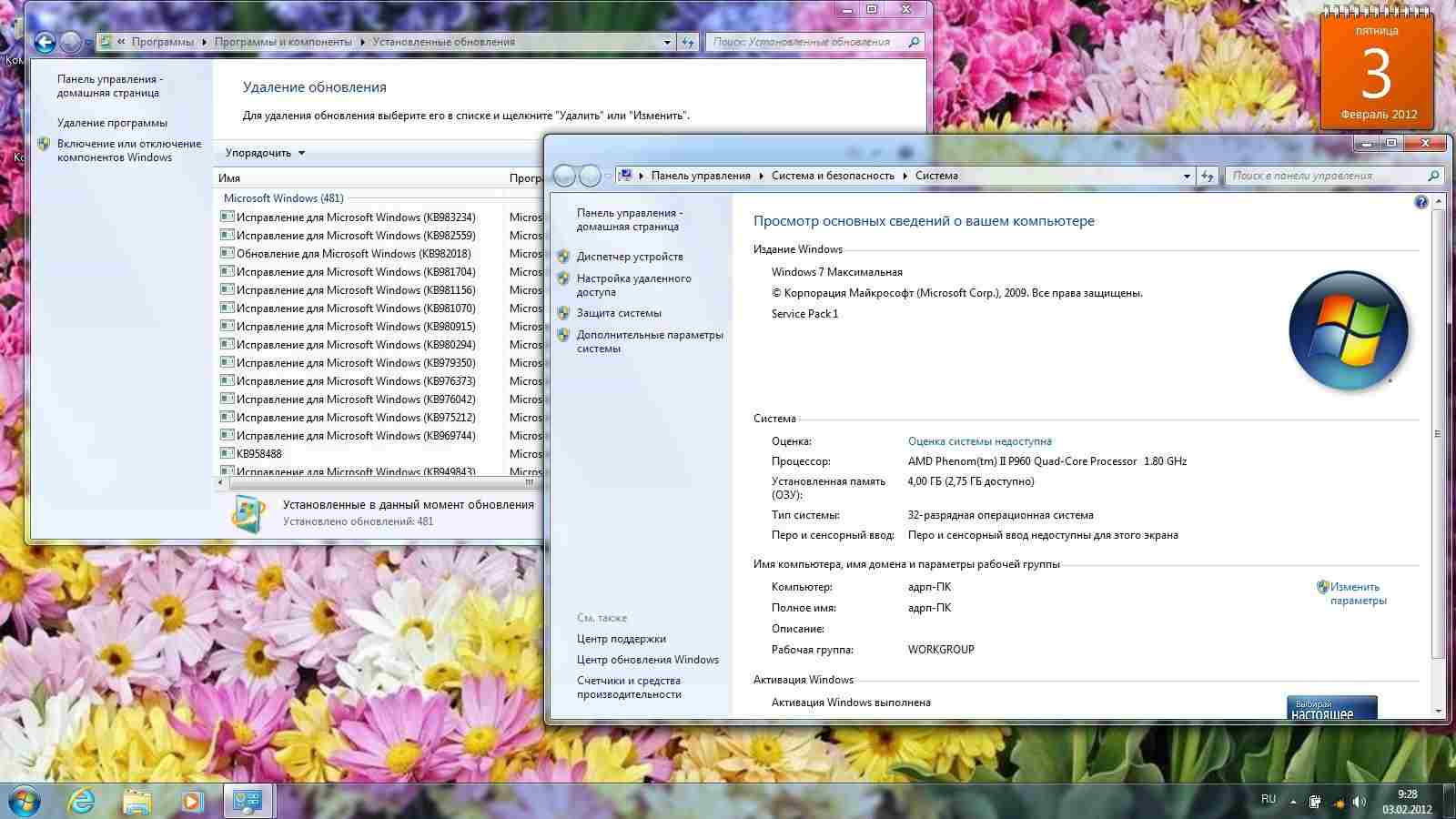Open Панель управления домашняя страница in updates window

110,86
